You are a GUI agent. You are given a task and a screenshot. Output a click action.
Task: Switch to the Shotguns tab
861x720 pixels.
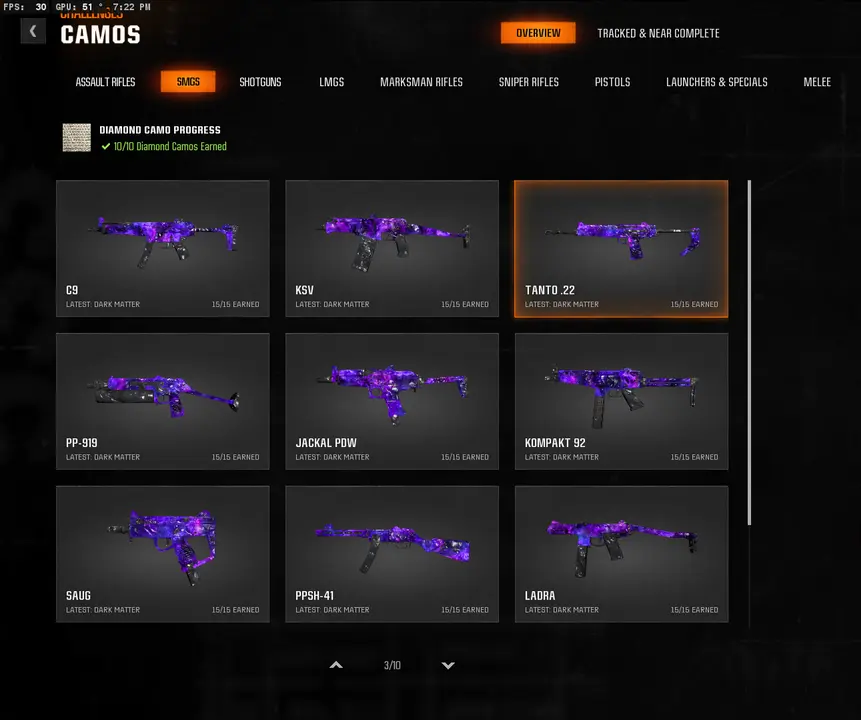(x=260, y=82)
